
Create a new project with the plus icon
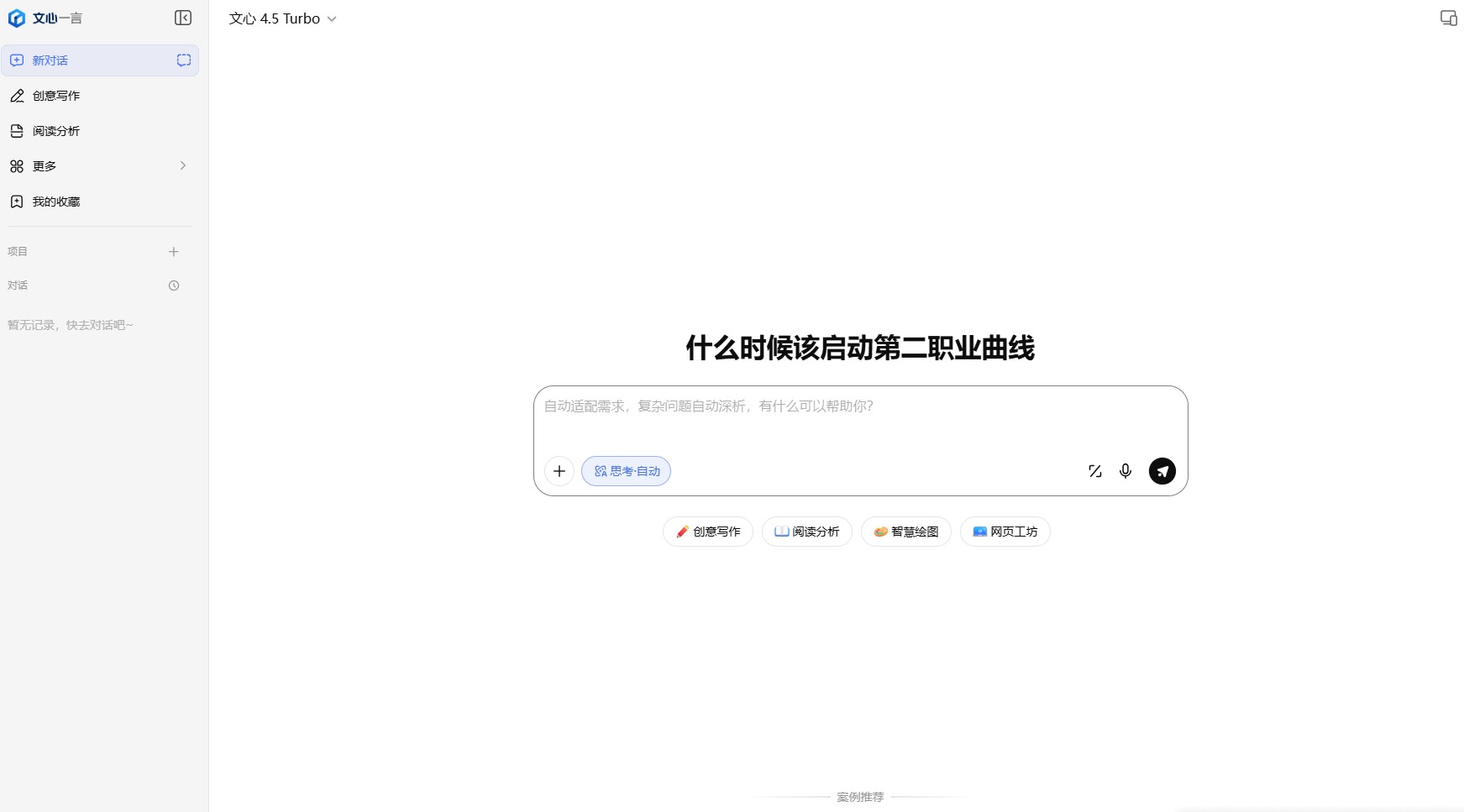(174, 251)
